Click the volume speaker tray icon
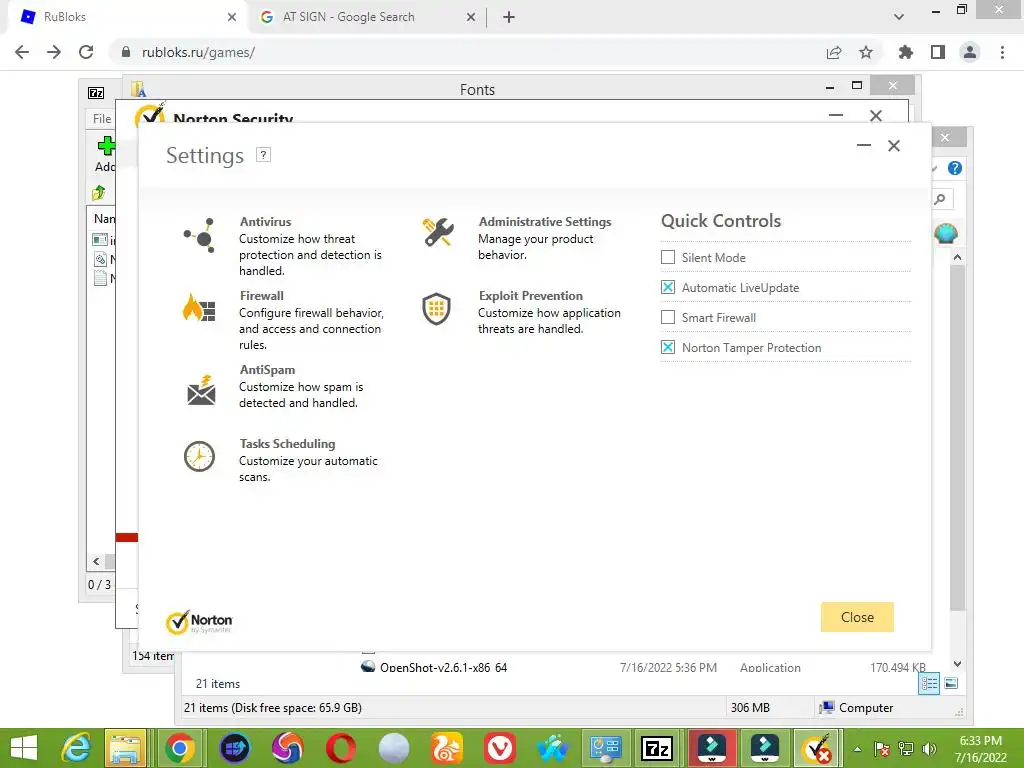 tap(929, 749)
